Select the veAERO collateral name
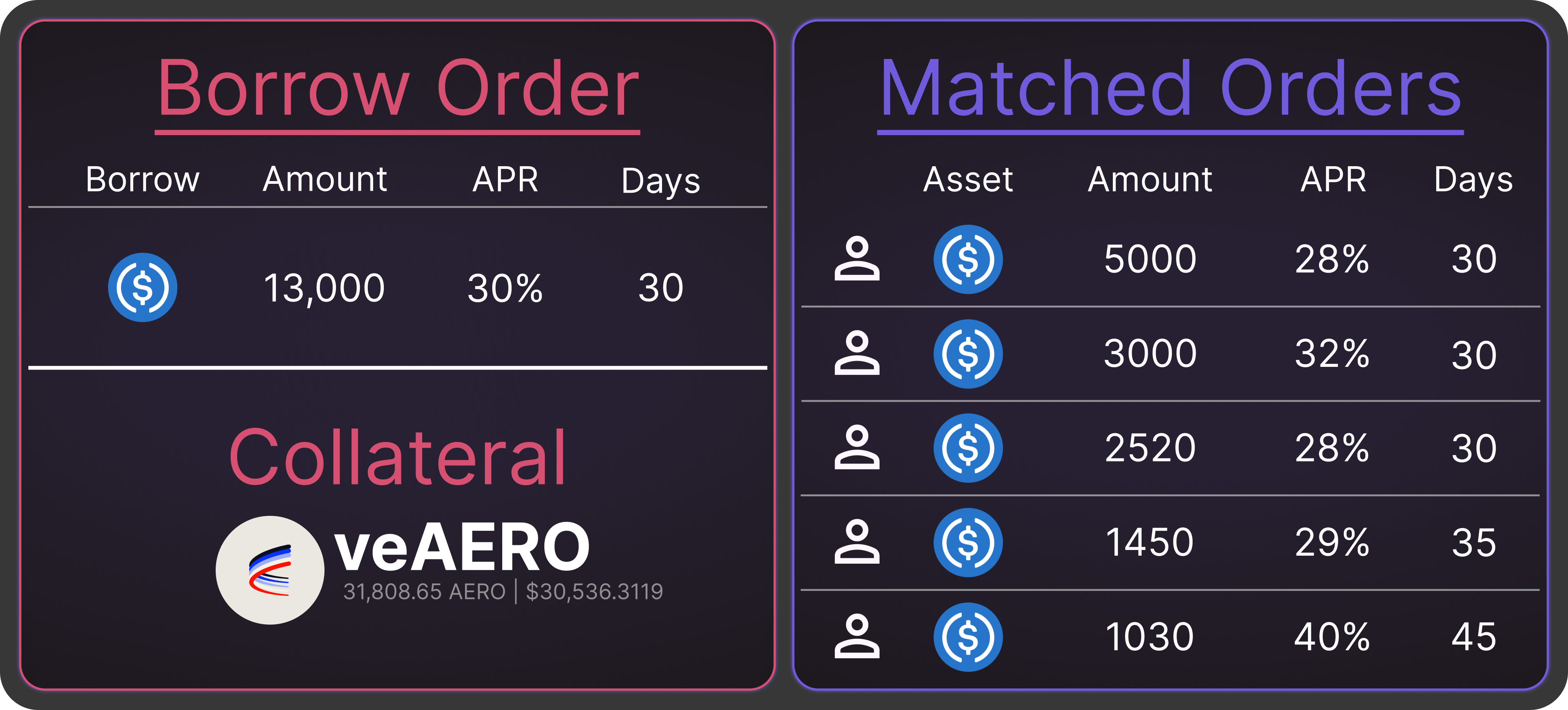 point(462,548)
